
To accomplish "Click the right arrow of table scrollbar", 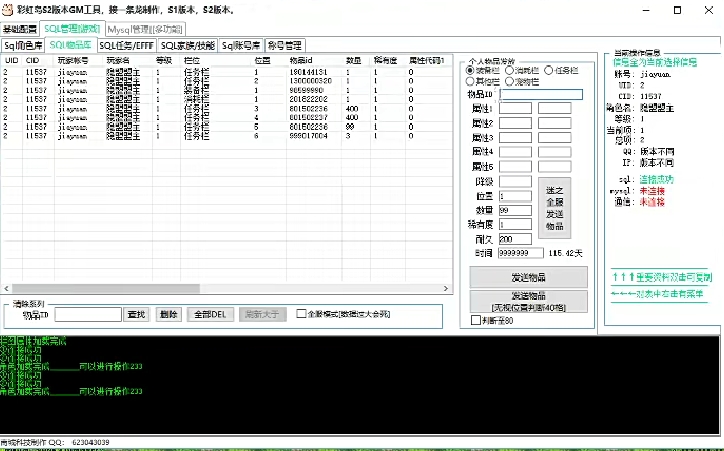I will (x=446, y=288).
